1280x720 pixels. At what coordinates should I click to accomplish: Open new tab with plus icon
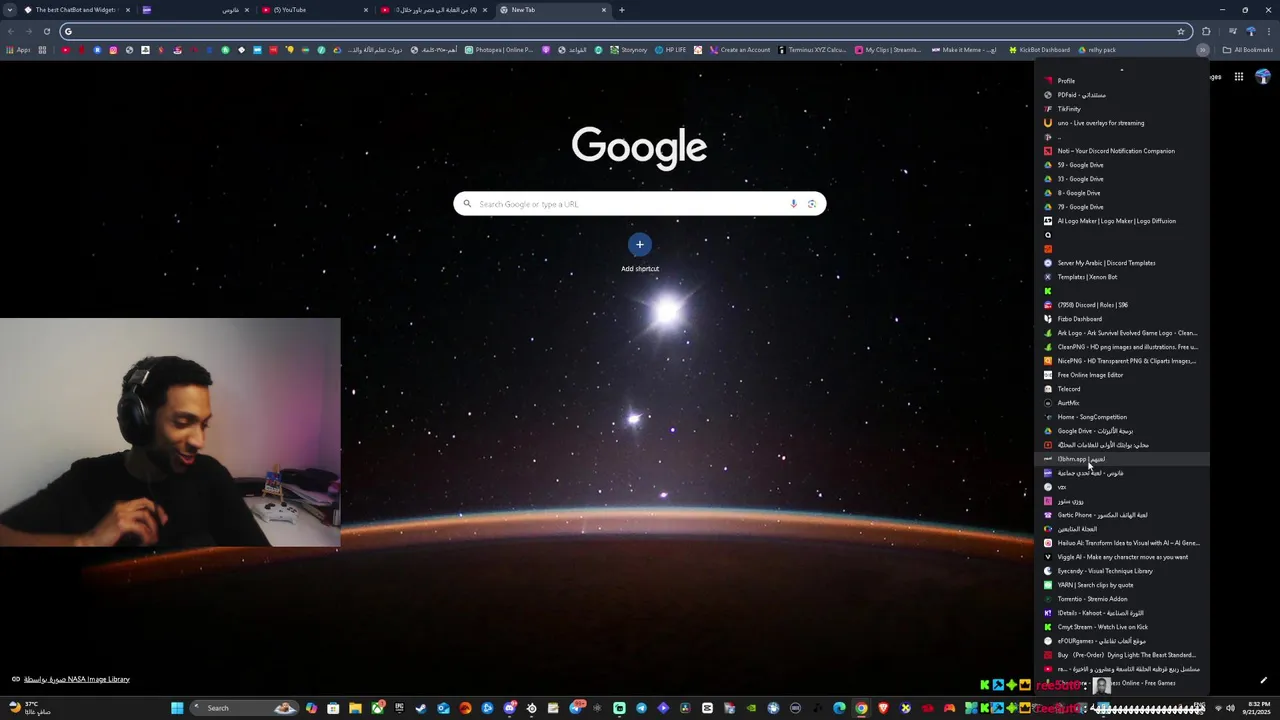pos(622,10)
